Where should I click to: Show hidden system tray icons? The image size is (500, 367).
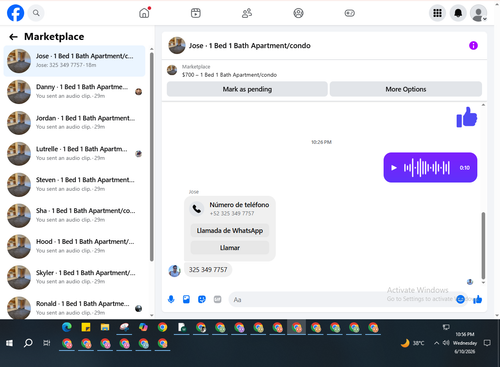[436, 343]
